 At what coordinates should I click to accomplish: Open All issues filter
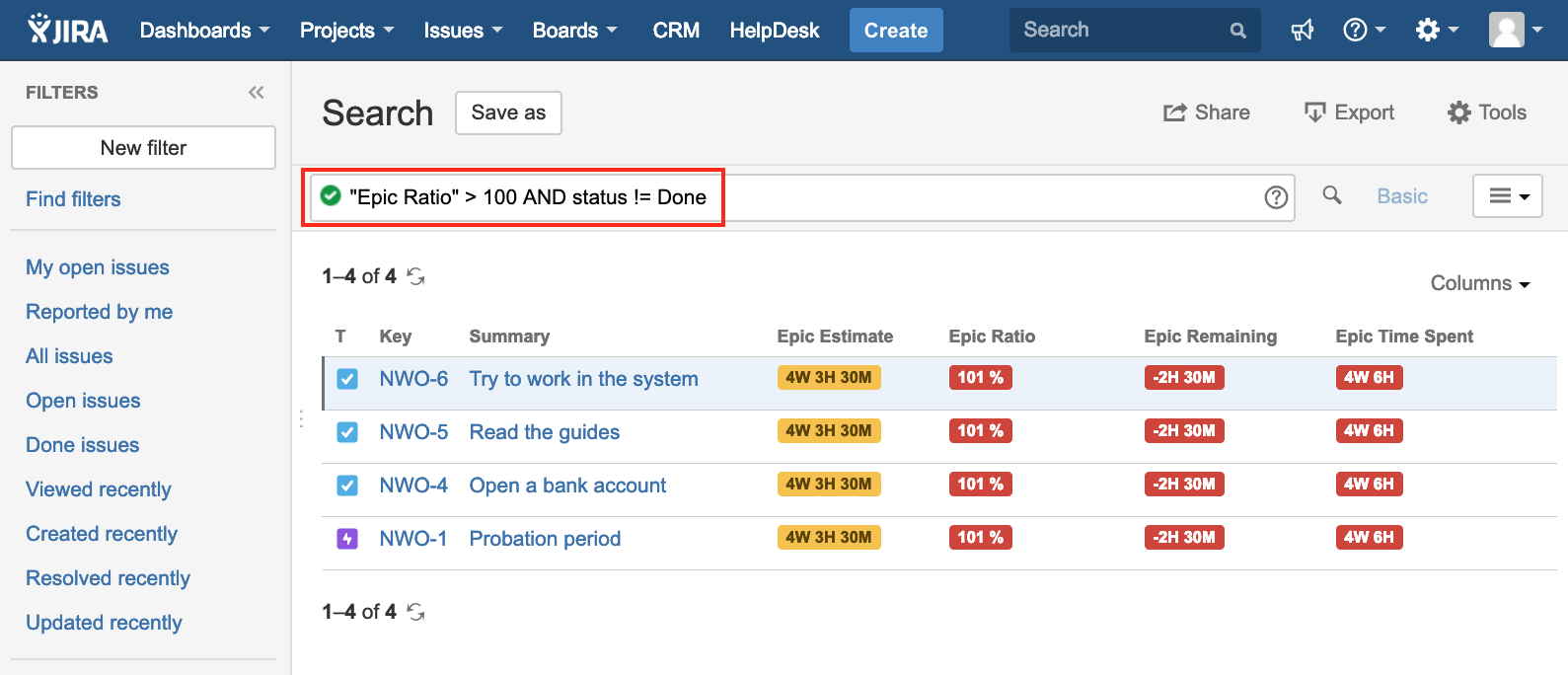69,356
